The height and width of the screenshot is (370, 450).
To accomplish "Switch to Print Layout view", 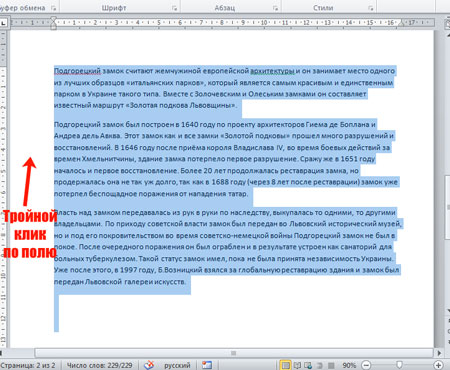I will point(285,365).
